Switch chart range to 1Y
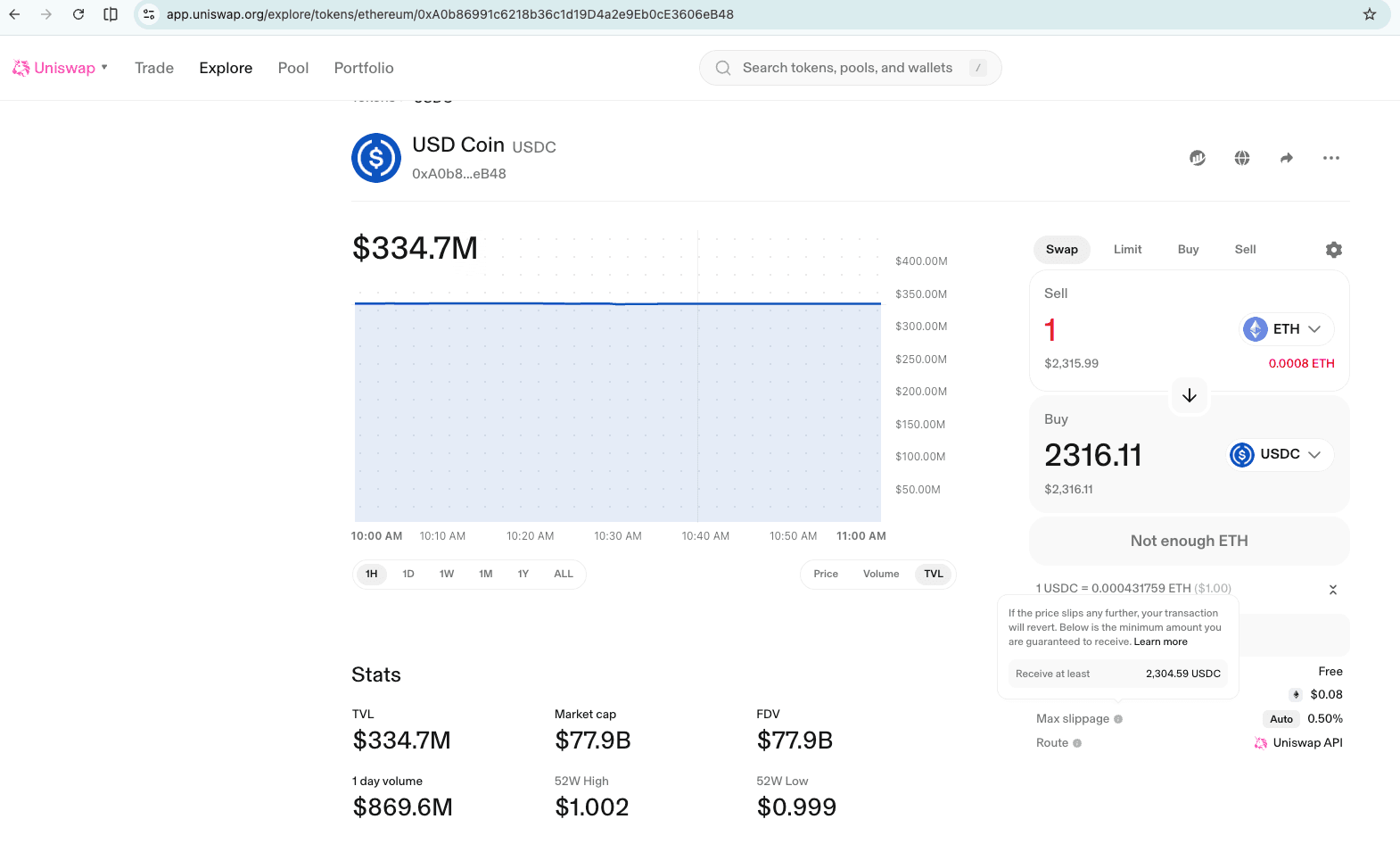 (x=523, y=574)
